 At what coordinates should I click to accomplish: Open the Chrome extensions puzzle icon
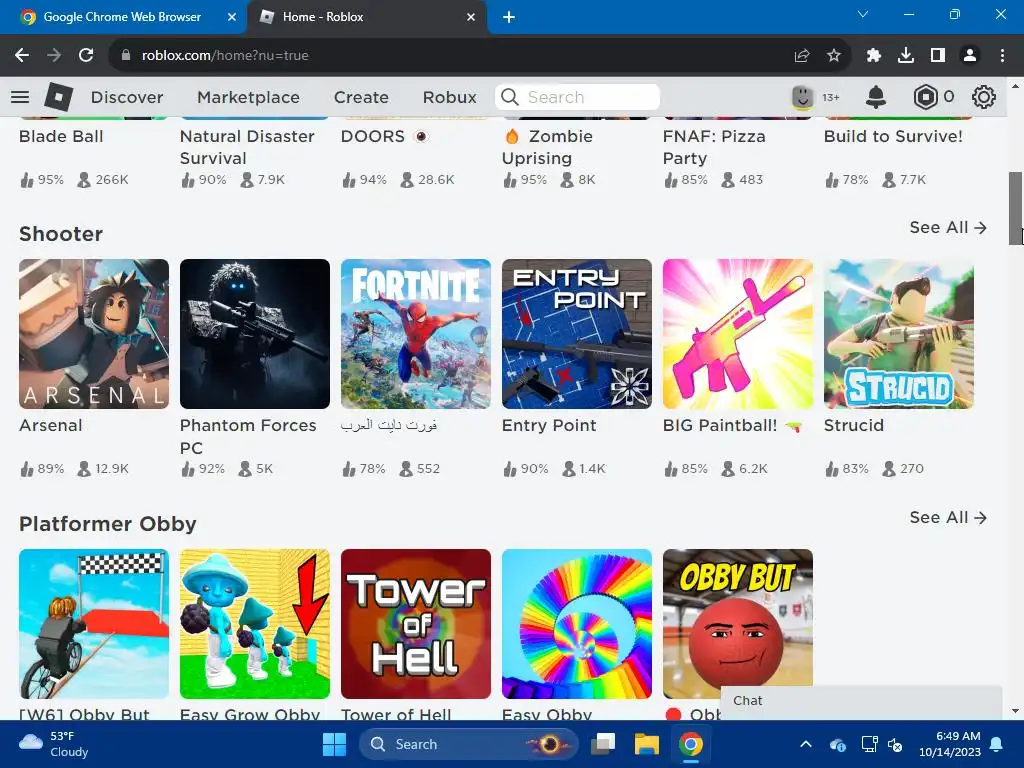point(874,56)
